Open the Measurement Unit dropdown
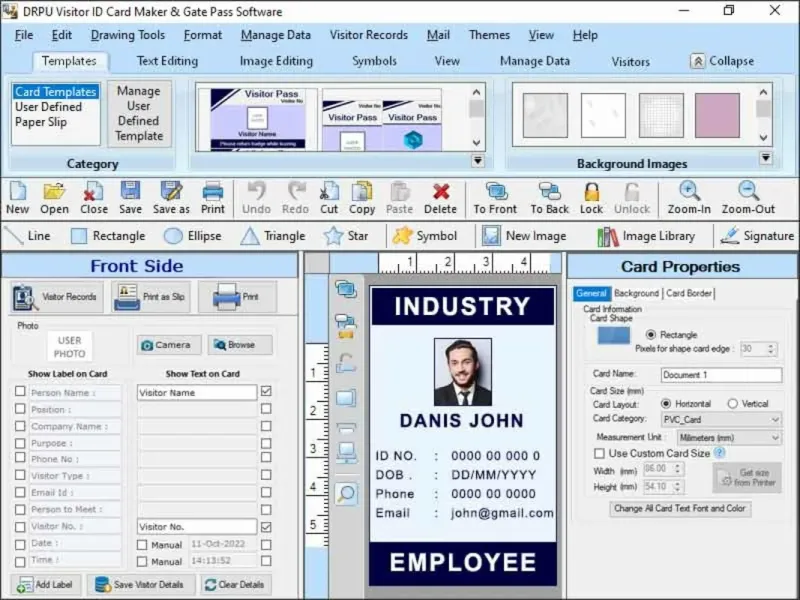This screenshot has height=600, width=800. (x=729, y=438)
